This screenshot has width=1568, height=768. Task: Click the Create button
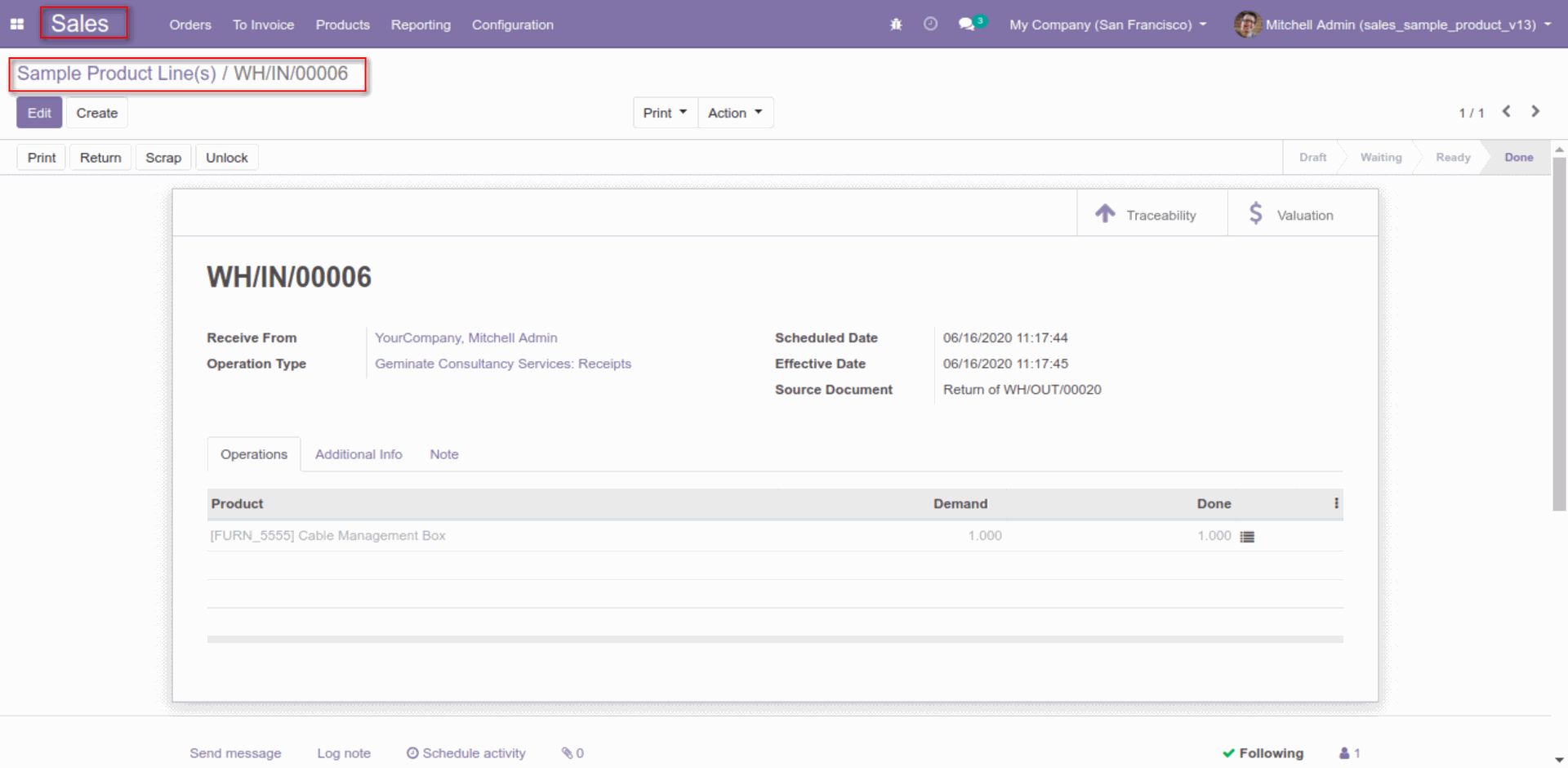[x=96, y=112]
